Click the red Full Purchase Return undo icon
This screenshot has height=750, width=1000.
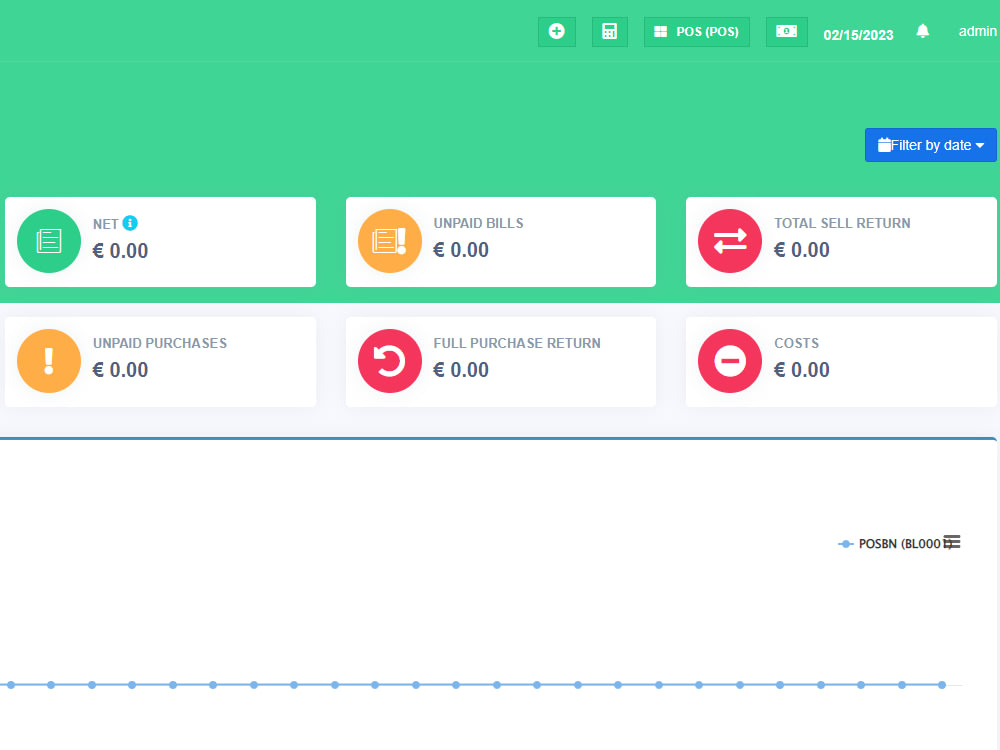click(390, 361)
